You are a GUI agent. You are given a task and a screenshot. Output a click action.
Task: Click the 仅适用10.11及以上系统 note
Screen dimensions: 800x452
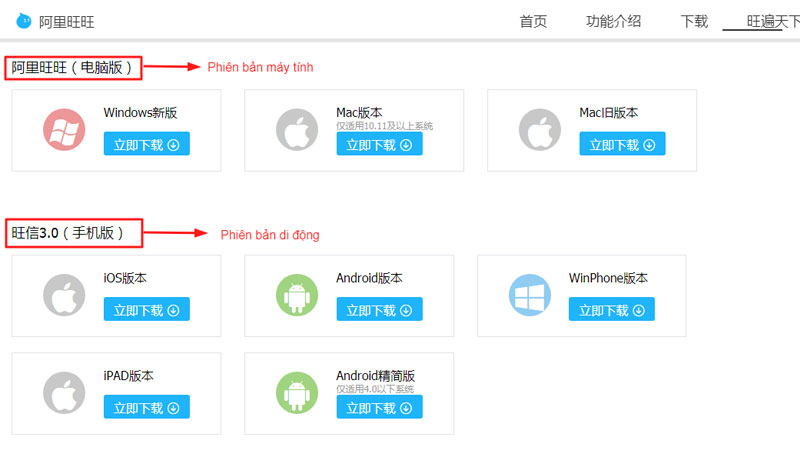pyautogui.click(x=384, y=125)
